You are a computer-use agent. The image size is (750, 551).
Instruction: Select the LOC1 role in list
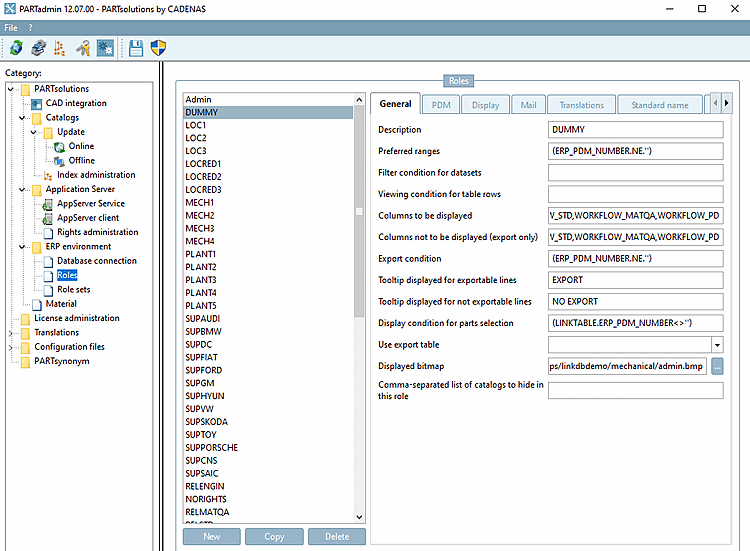tap(268, 125)
